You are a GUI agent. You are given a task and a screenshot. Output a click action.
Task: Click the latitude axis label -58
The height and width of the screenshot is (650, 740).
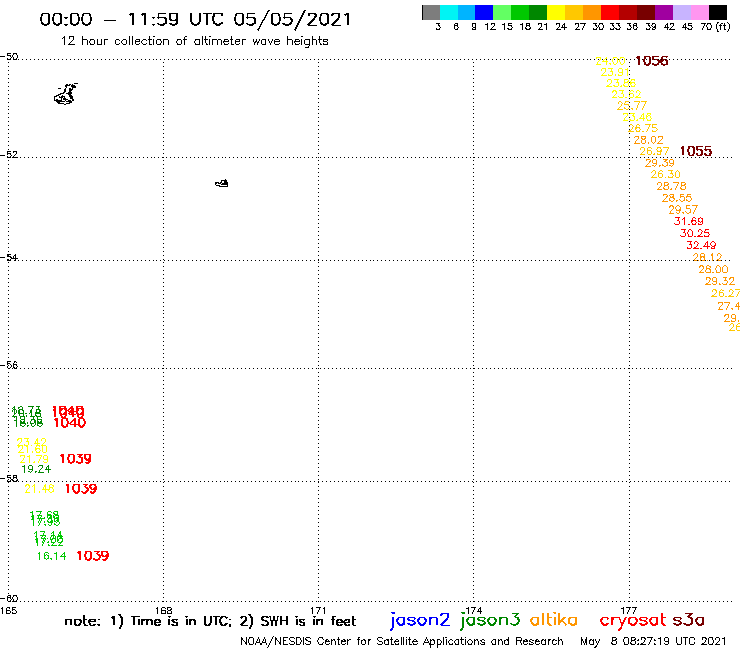pos(9,479)
